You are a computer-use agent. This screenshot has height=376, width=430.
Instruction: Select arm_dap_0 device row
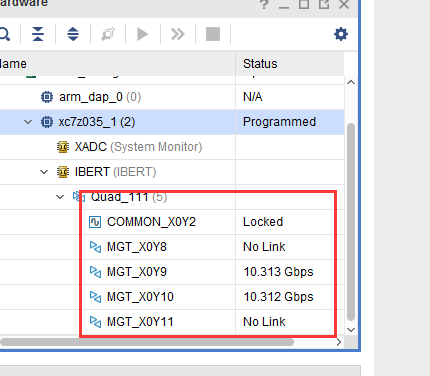click(x=172, y=97)
